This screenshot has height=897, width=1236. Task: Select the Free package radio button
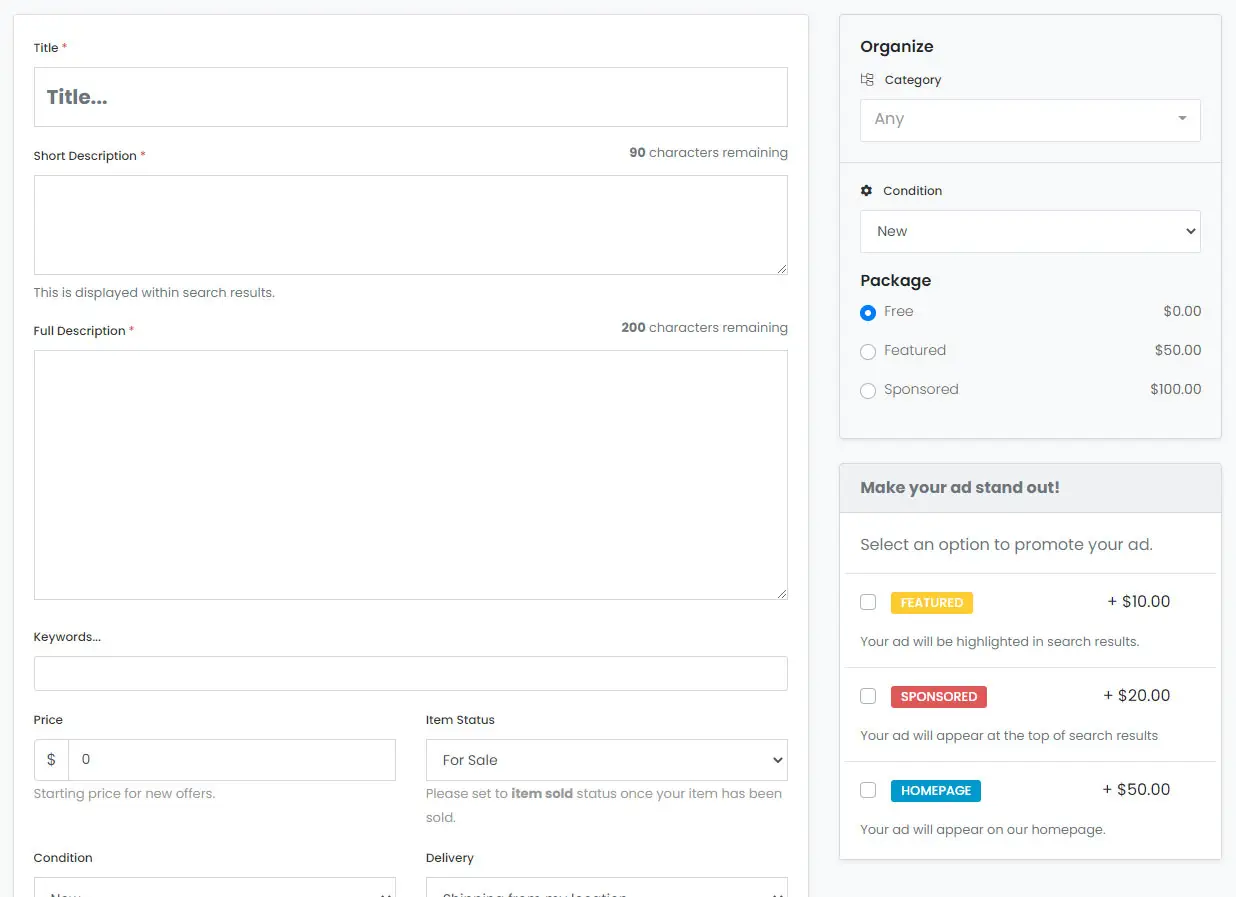pos(868,313)
